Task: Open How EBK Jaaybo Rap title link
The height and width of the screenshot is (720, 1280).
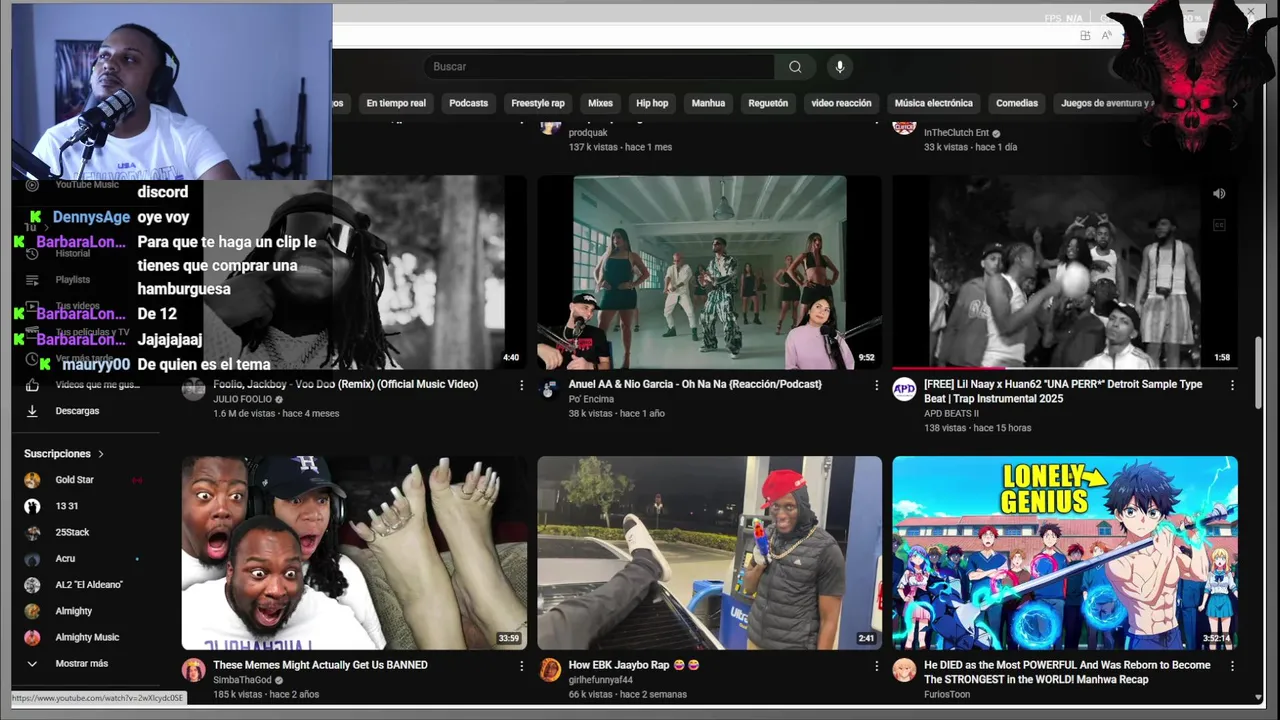Action: [x=634, y=665]
